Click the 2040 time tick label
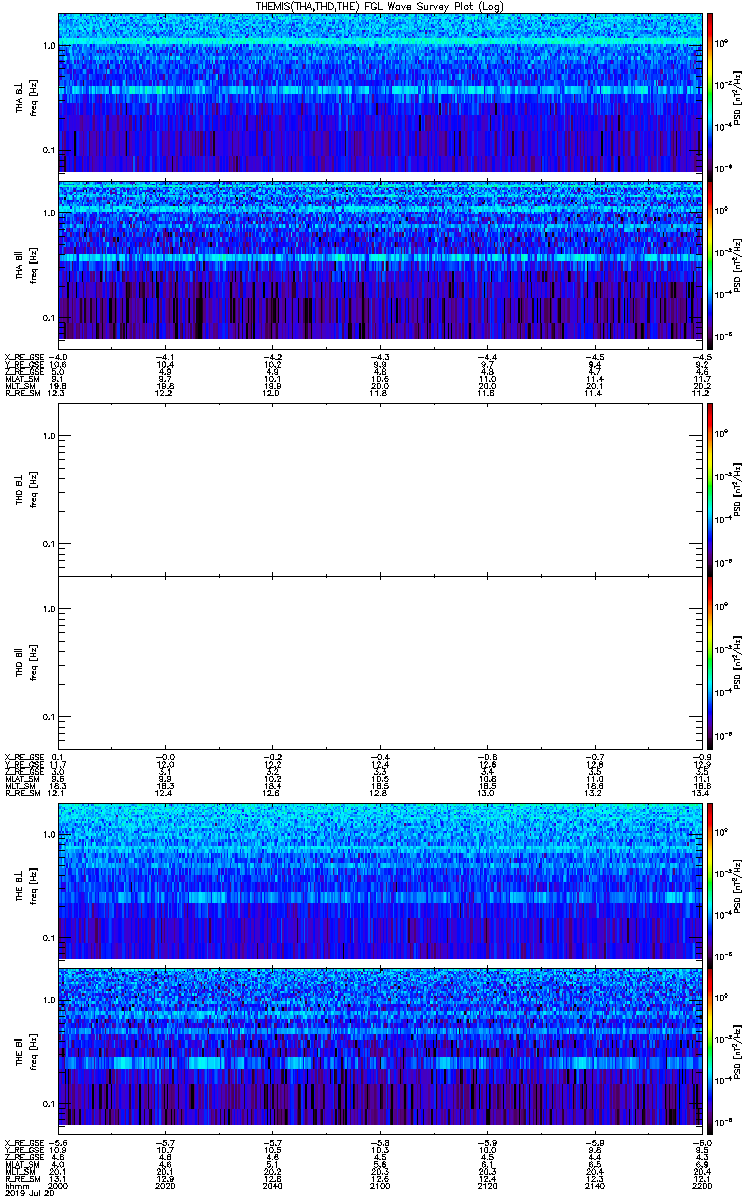The height and width of the screenshot is (1200, 750). pos(273,1186)
